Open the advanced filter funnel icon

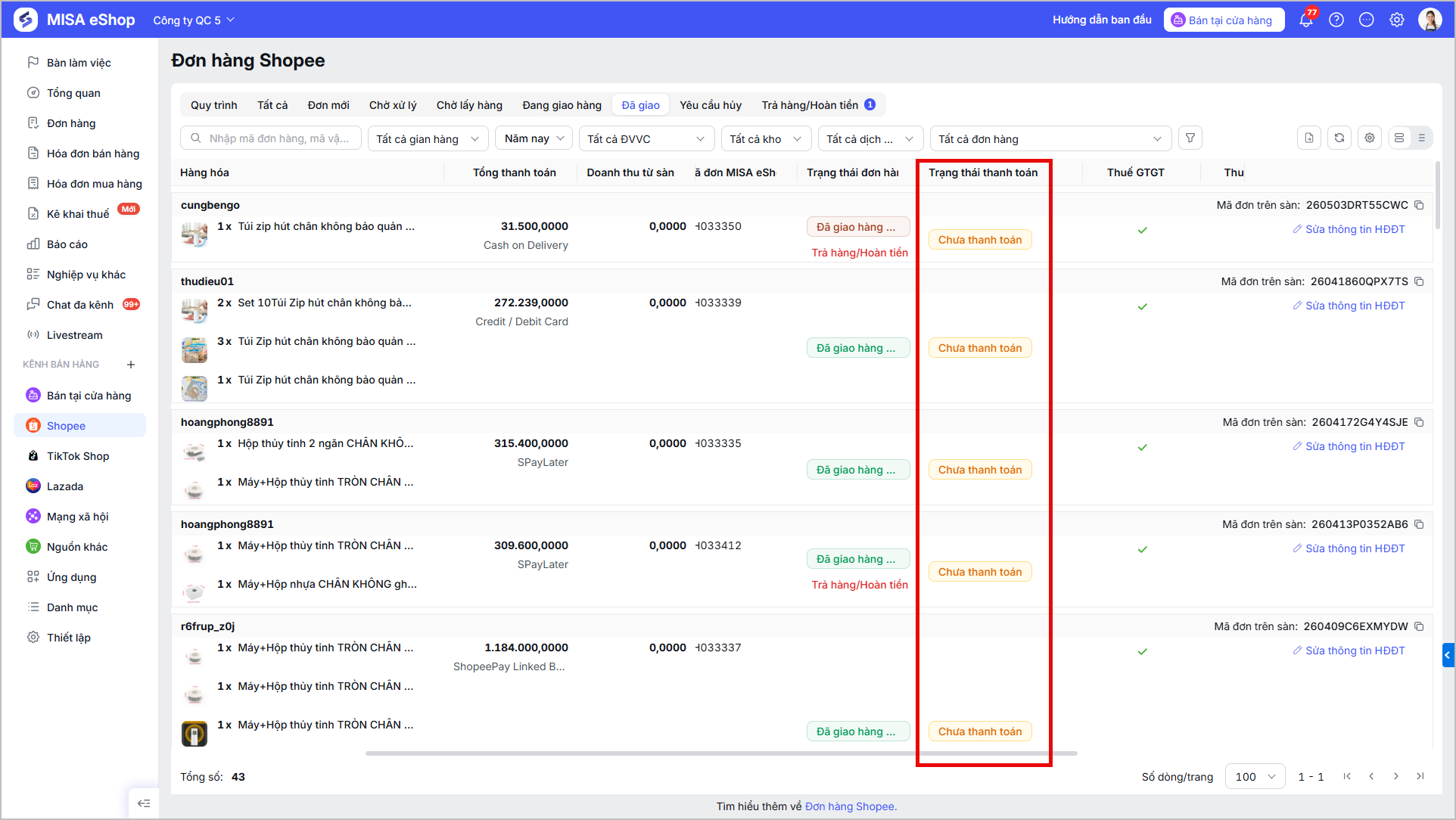pyautogui.click(x=1190, y=138)
